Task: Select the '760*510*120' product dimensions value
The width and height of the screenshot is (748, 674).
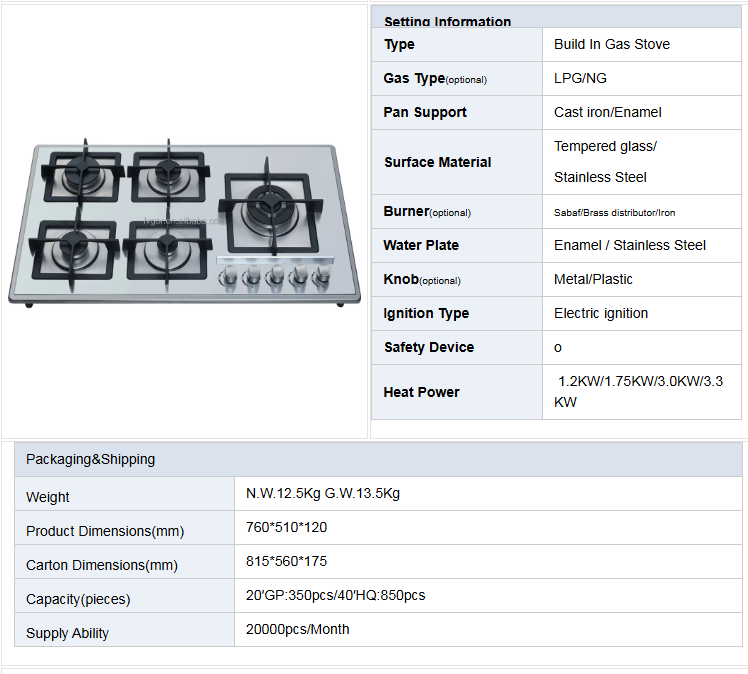Action: [x=286, y=527]
